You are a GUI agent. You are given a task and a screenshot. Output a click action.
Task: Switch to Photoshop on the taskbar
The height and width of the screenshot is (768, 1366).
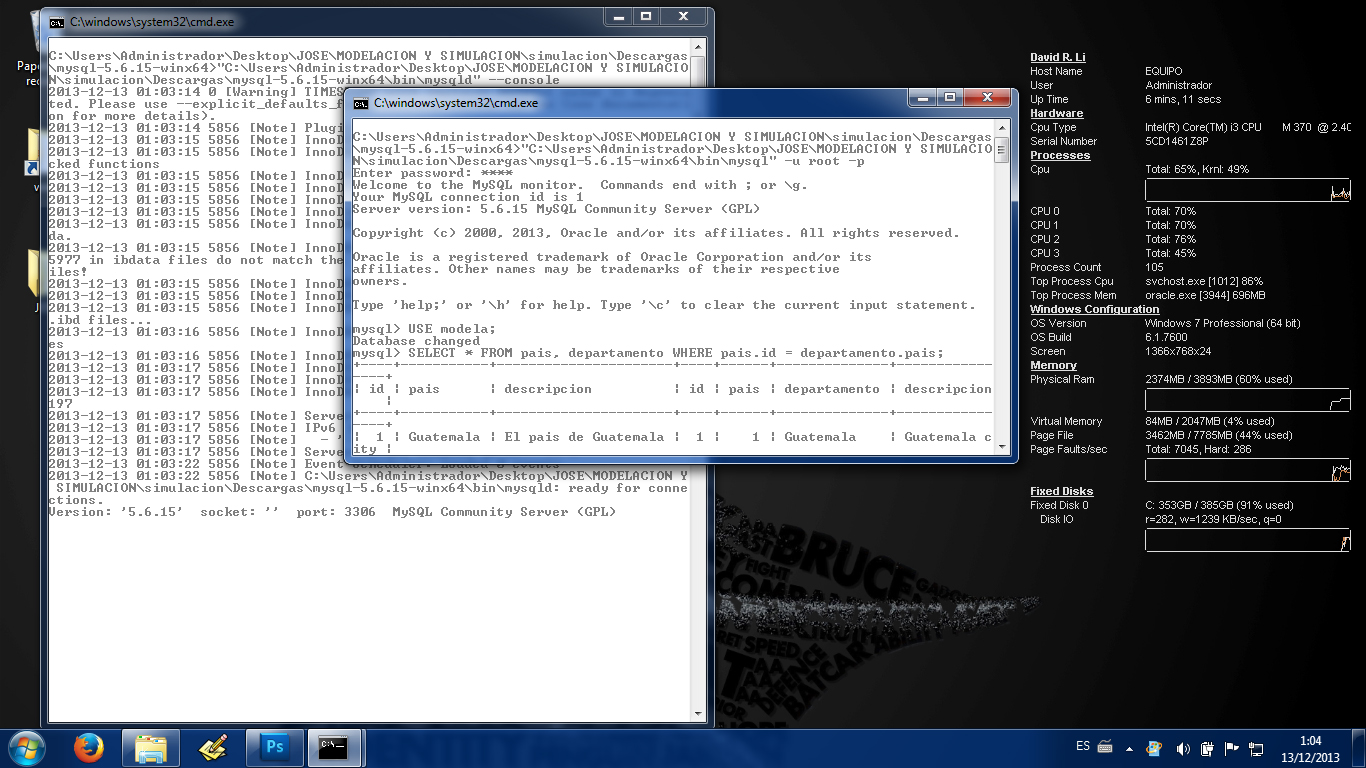[x=275, y=747]
